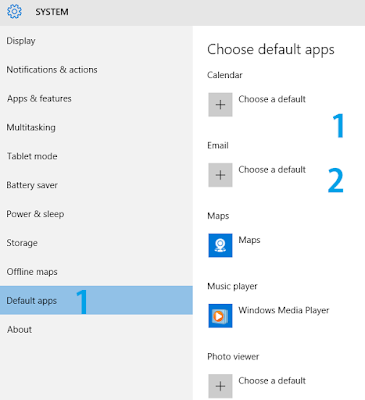Screen dimensions: 365x400
Task: Click the Windows Media Player icon
Action: 220,316
